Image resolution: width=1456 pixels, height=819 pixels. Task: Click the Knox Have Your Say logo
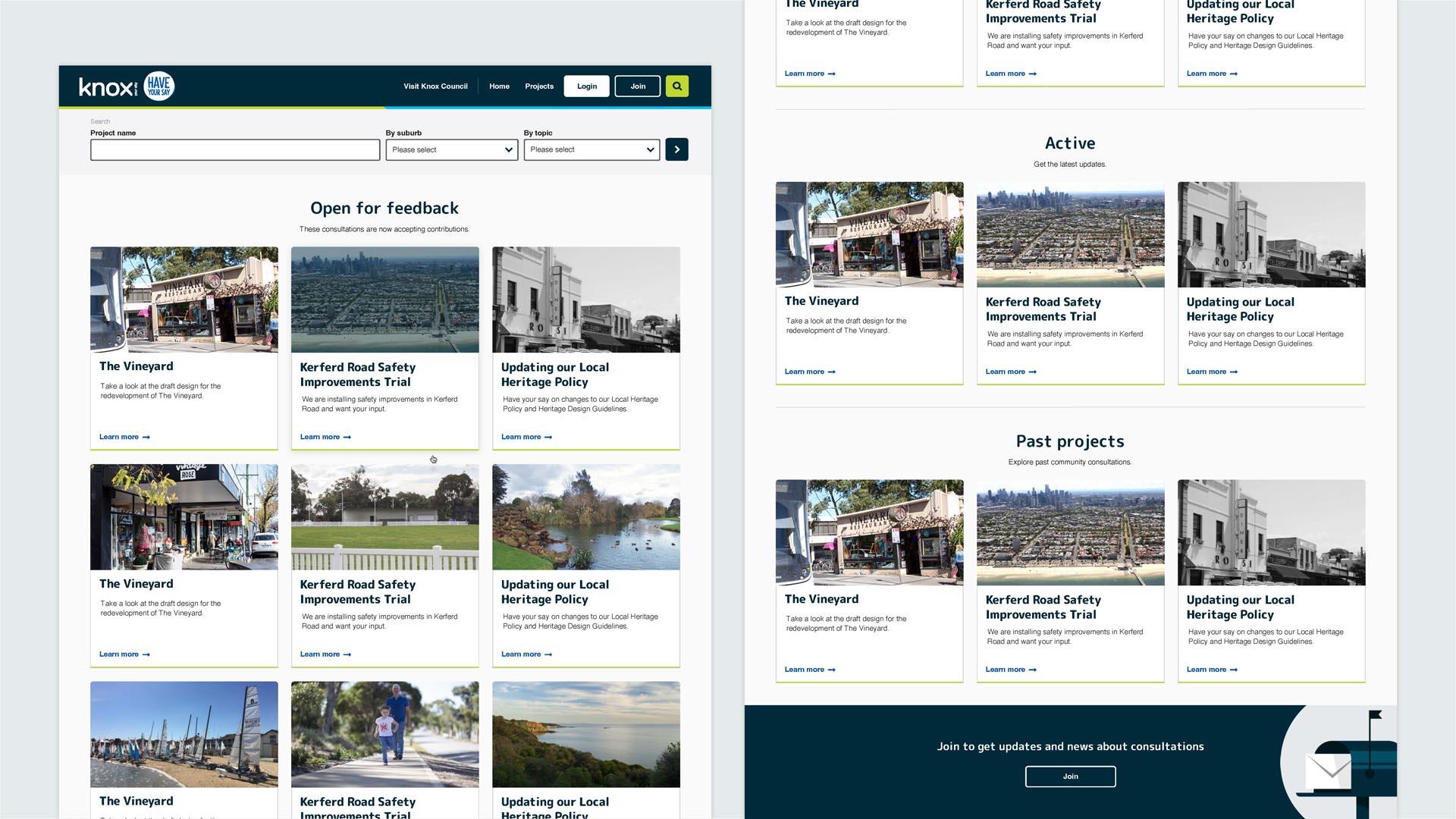pos(127,86)
